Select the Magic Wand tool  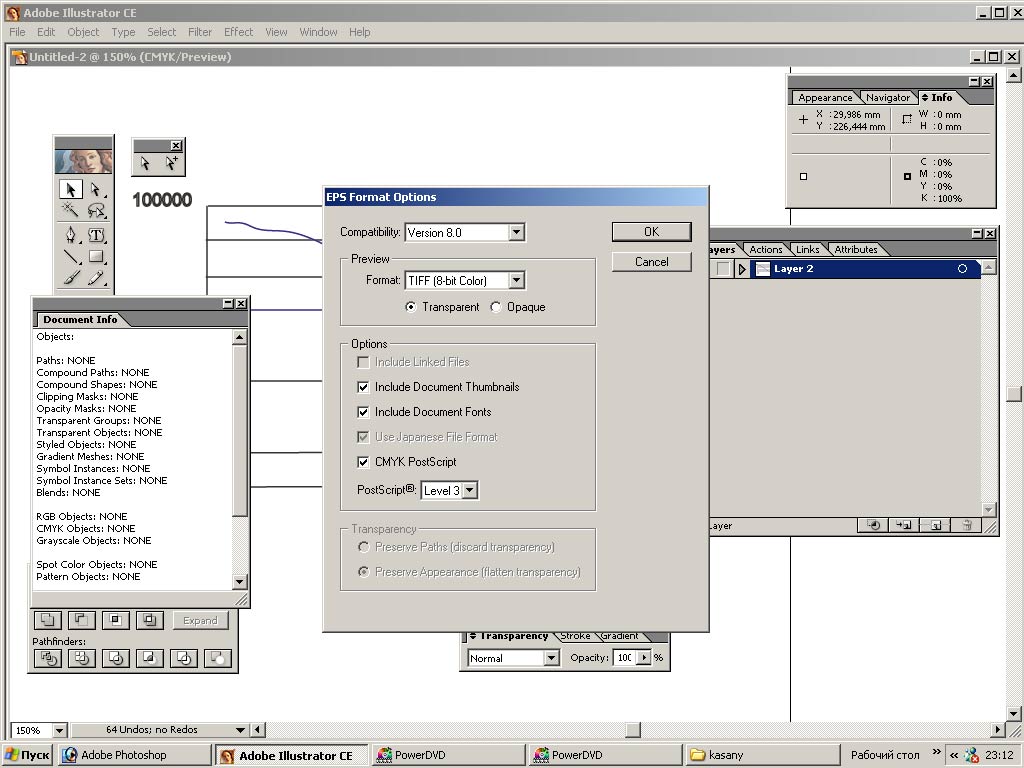(x=71, y=211)
